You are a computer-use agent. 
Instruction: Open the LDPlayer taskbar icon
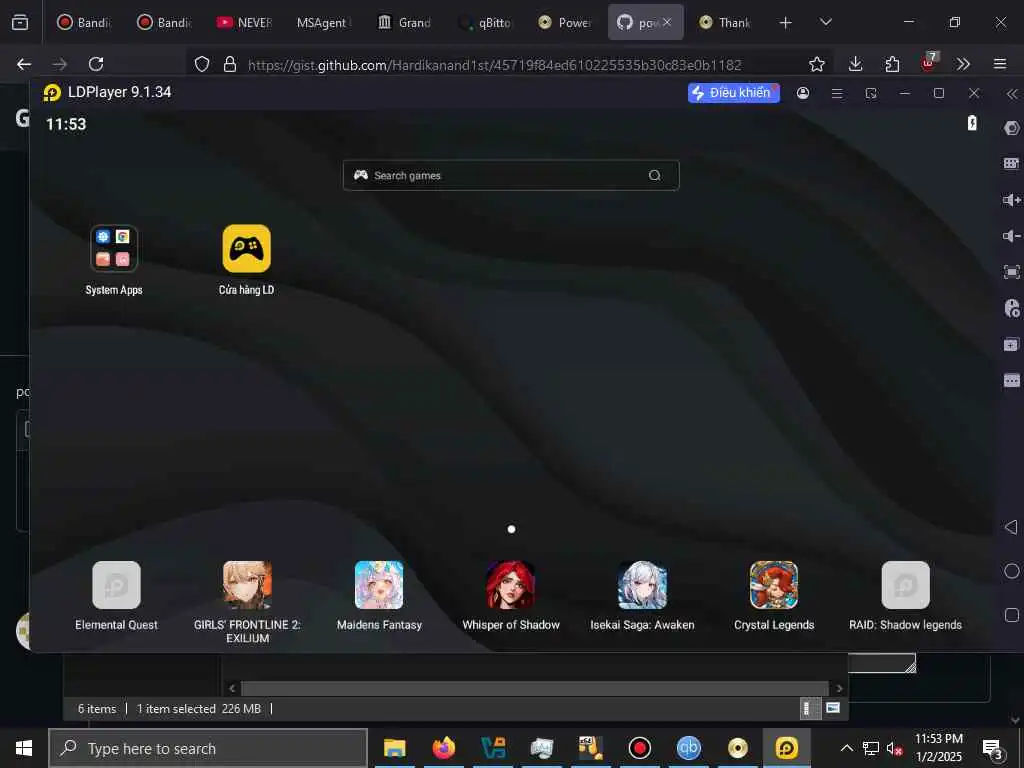pyautogui.click(x=786, y=748)
